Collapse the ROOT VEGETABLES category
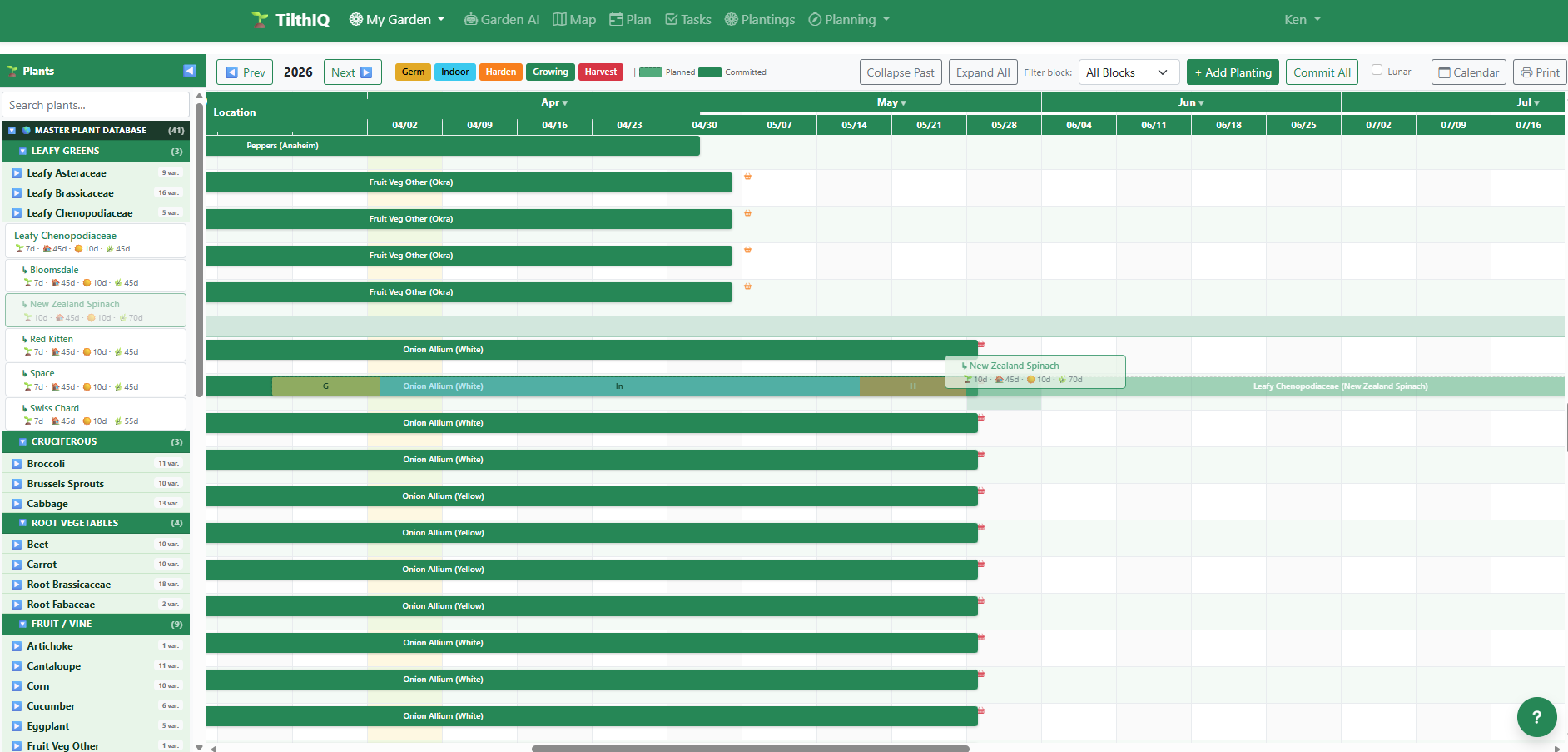 (x=23, y=523)
